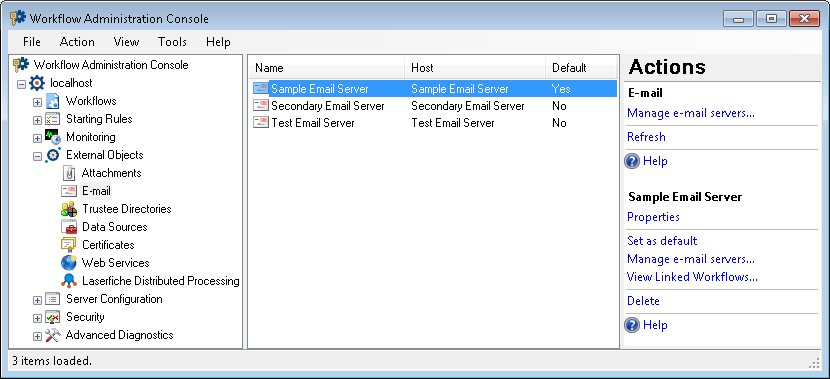Click Help link text below Delete
Viewport: 830px width, 379px height.
[655, 325]
